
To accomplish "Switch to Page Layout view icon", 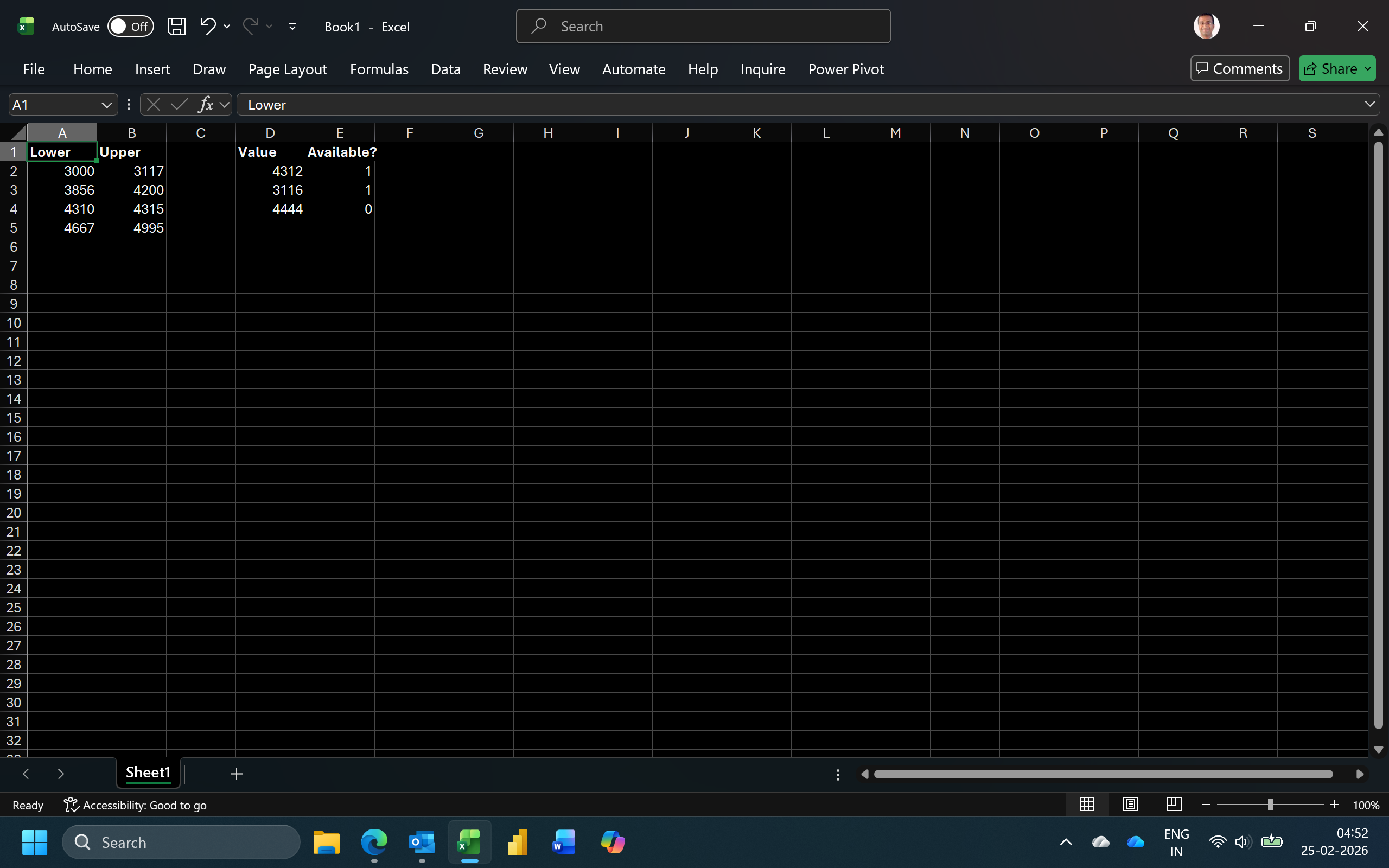I will [x=1130, y=805].
